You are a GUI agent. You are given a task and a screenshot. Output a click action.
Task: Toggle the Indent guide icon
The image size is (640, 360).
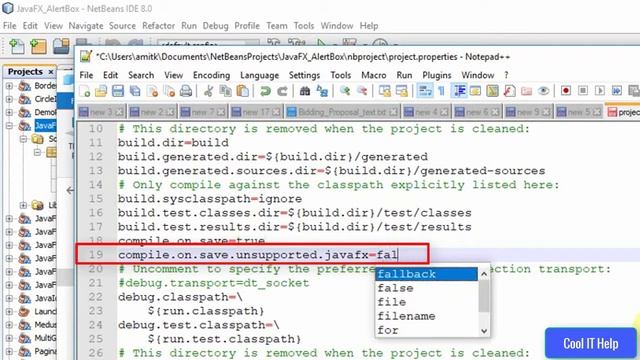point(460,91)
